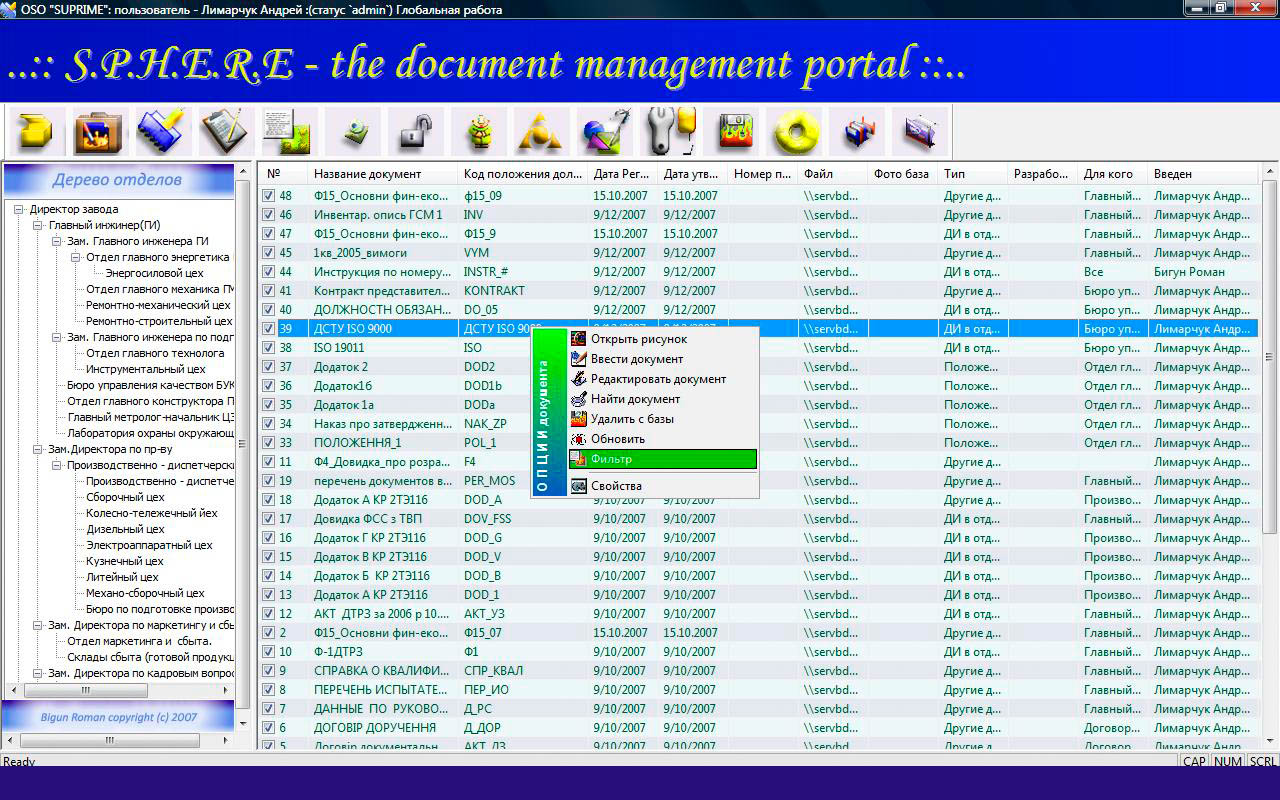Click the red and blue binders icon
This screenshot has width=1280, height=800.
859,131
